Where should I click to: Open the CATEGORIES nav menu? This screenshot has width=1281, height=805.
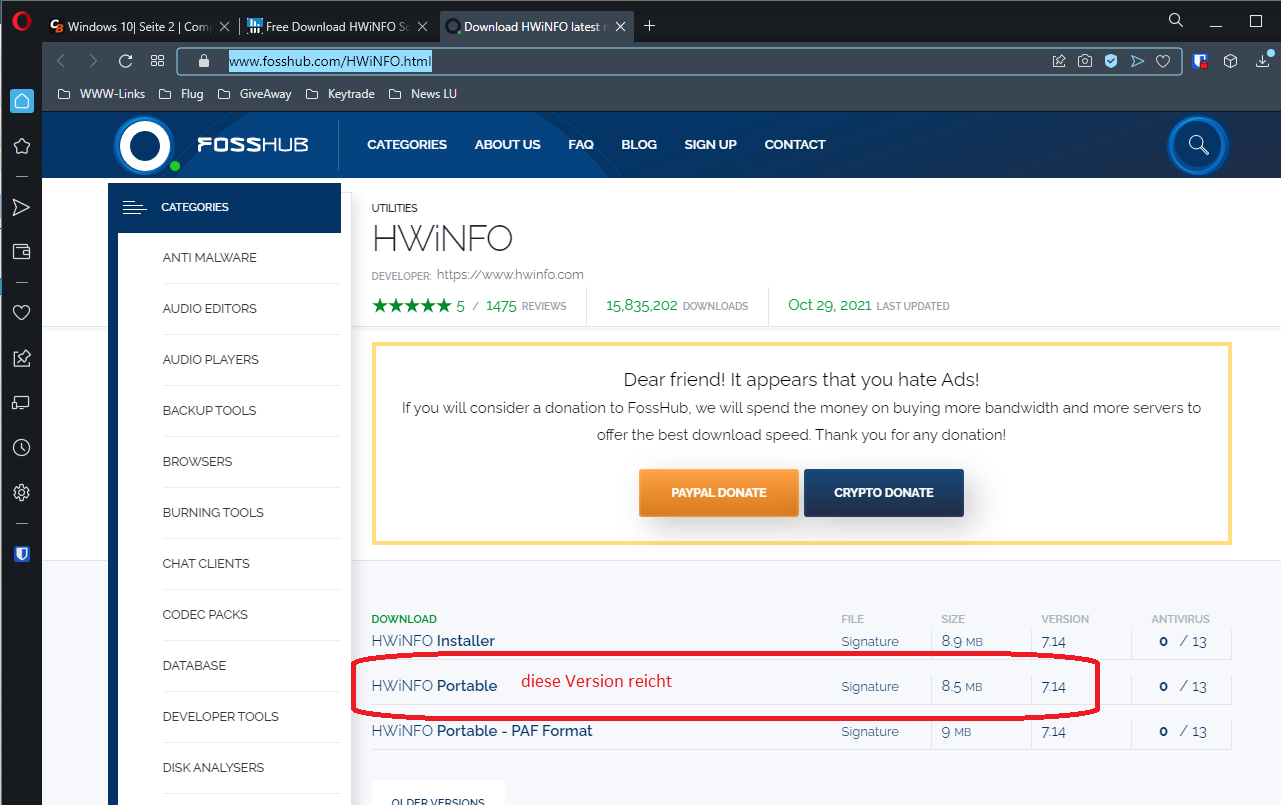click(x=407, y=145)
